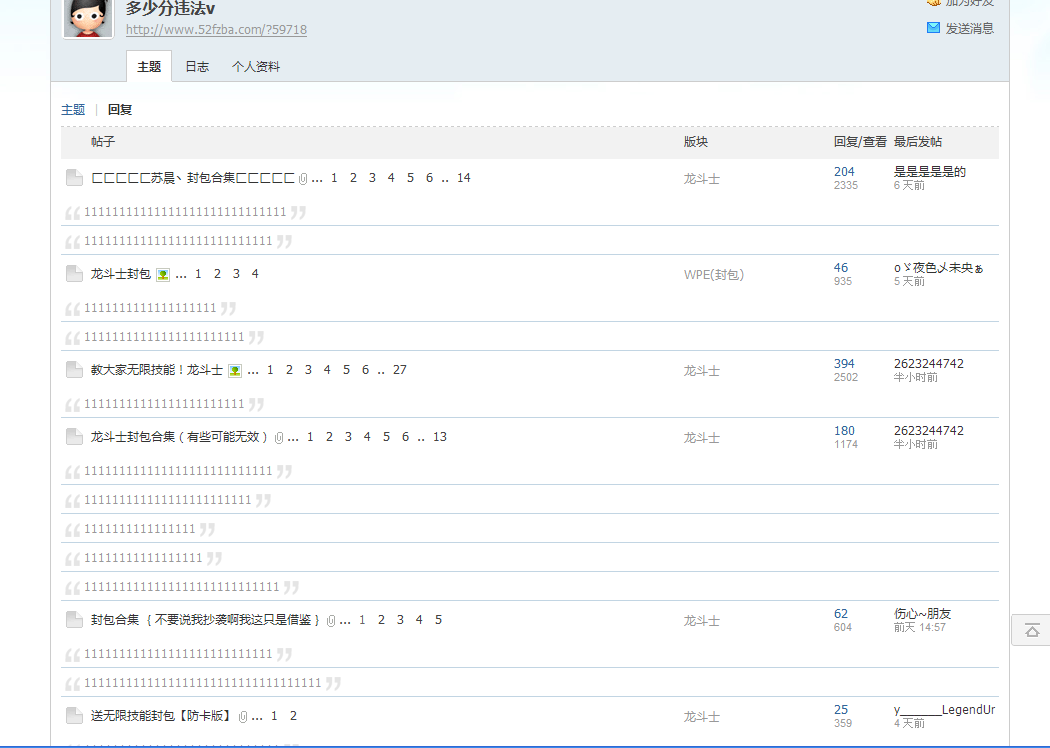
Task: Open 龙斗士 forum link in 教大家无限技能 row
Action: click(x=702, y=371)
